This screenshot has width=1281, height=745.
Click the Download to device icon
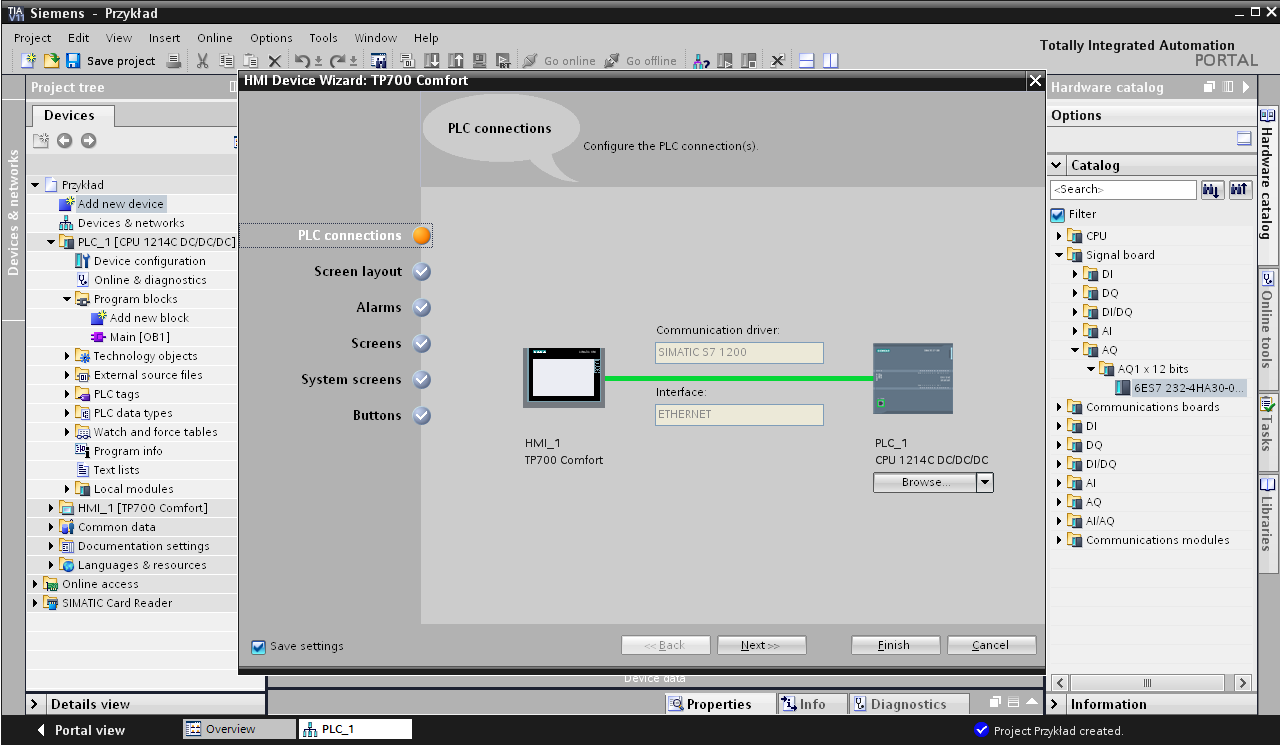[x=432, y=61]
